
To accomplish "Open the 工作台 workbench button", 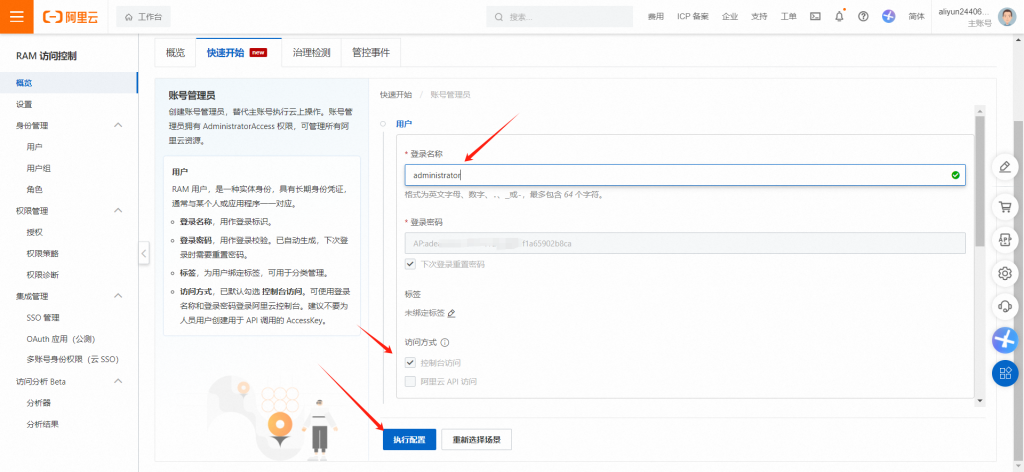I will point(143,17).
